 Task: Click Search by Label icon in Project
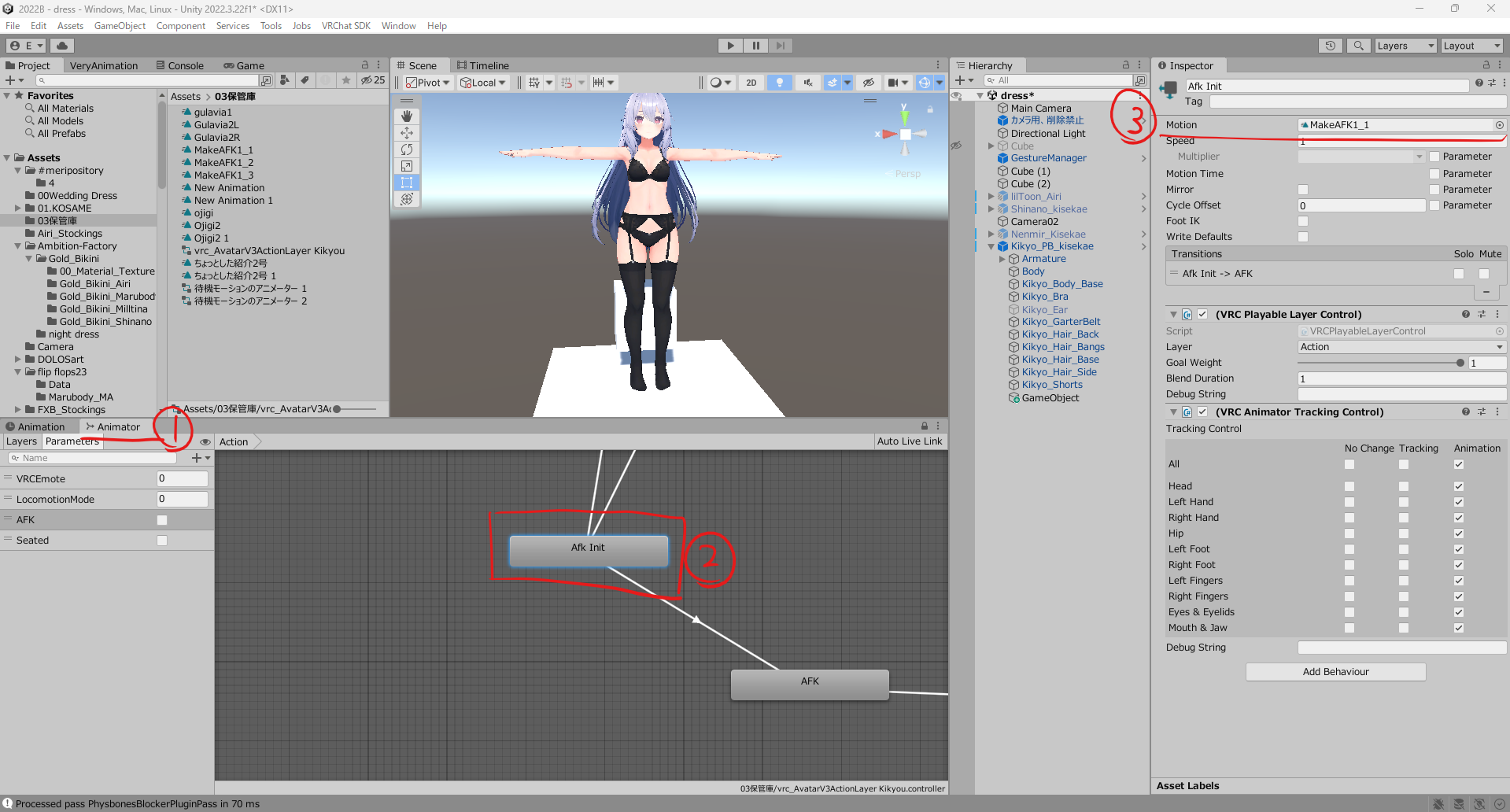click(305, 80)
